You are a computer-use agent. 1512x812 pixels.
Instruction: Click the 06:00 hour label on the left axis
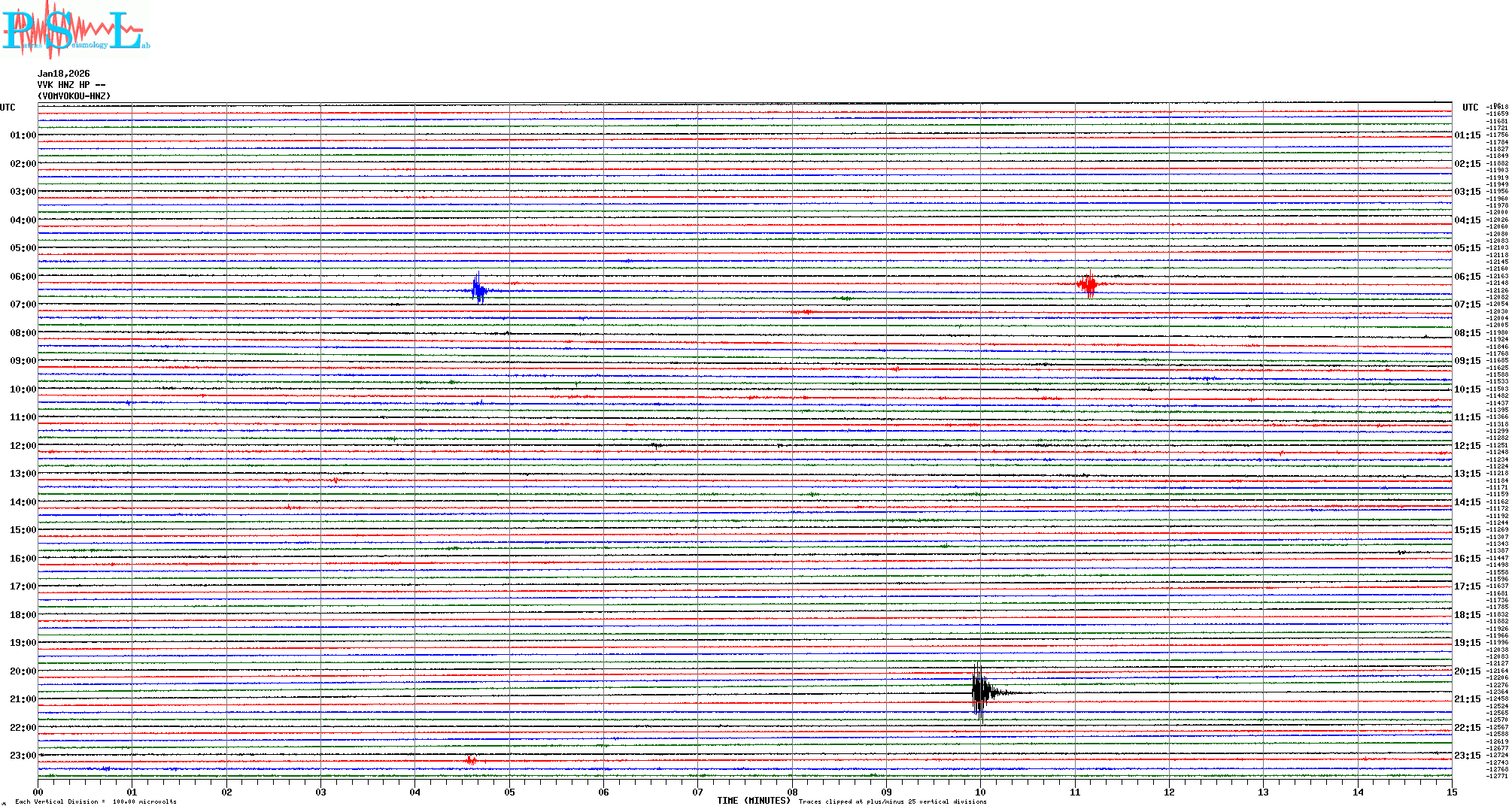(x=23, y=277)
